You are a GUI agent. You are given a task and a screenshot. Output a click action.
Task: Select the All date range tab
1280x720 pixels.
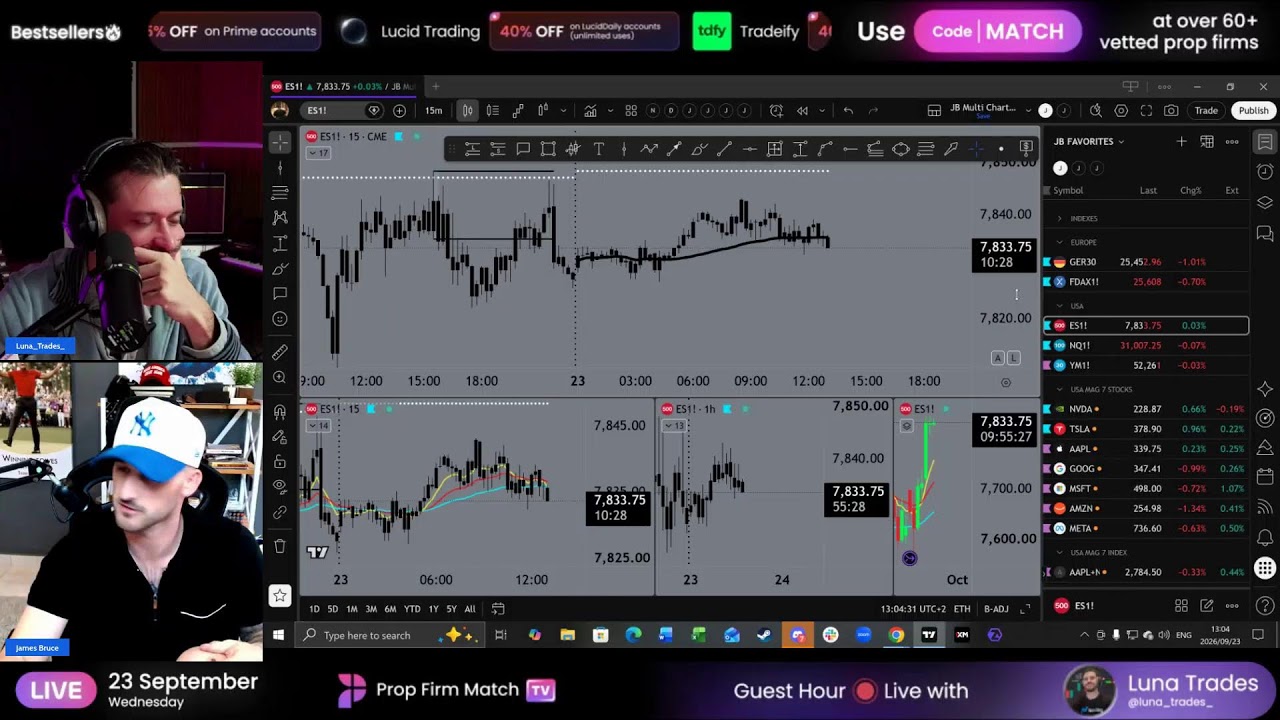pyautogui.click(x=470, y=609)
